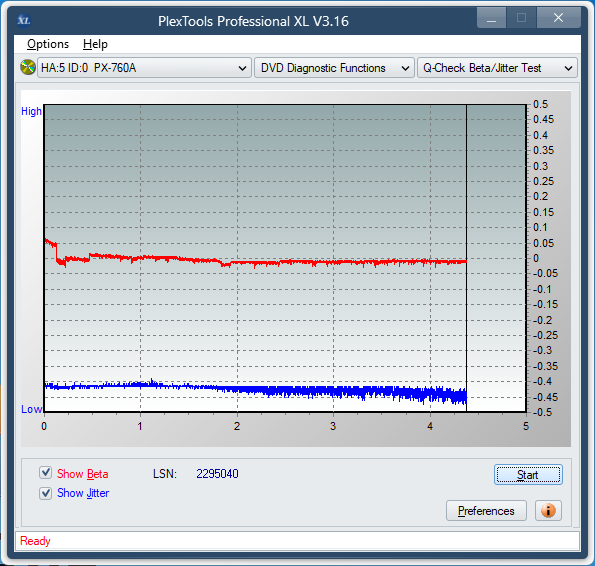Expand the DVD Diagnostic Functions dropdown
This screenshot has width=595, height=566.
pyautogui.click(x=334, y=68)
